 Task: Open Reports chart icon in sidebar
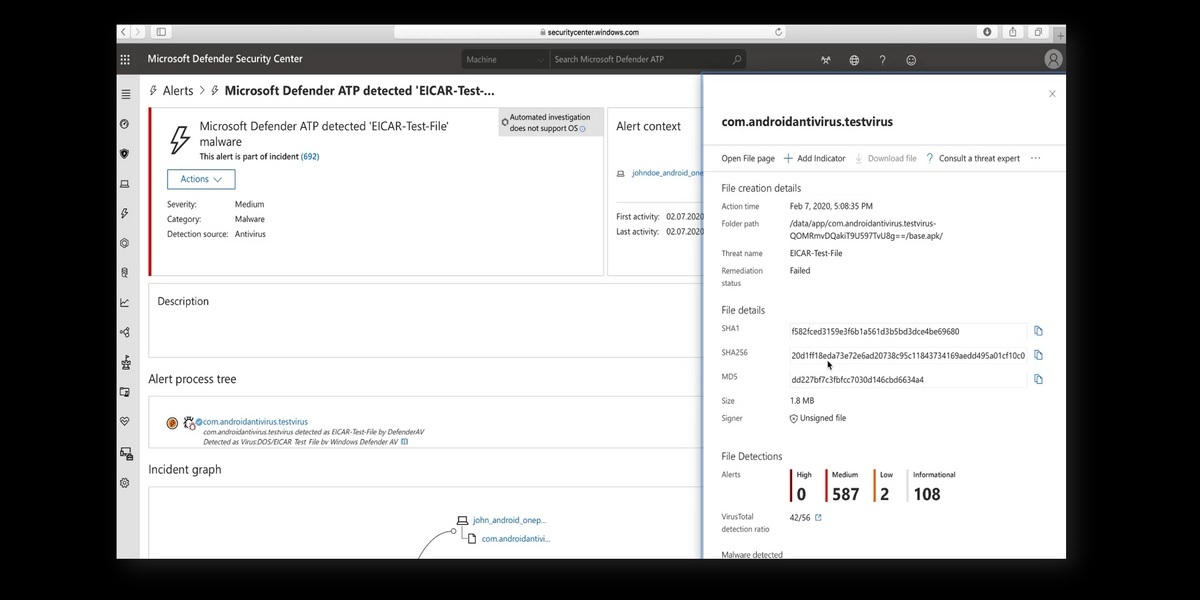[125, 302]
